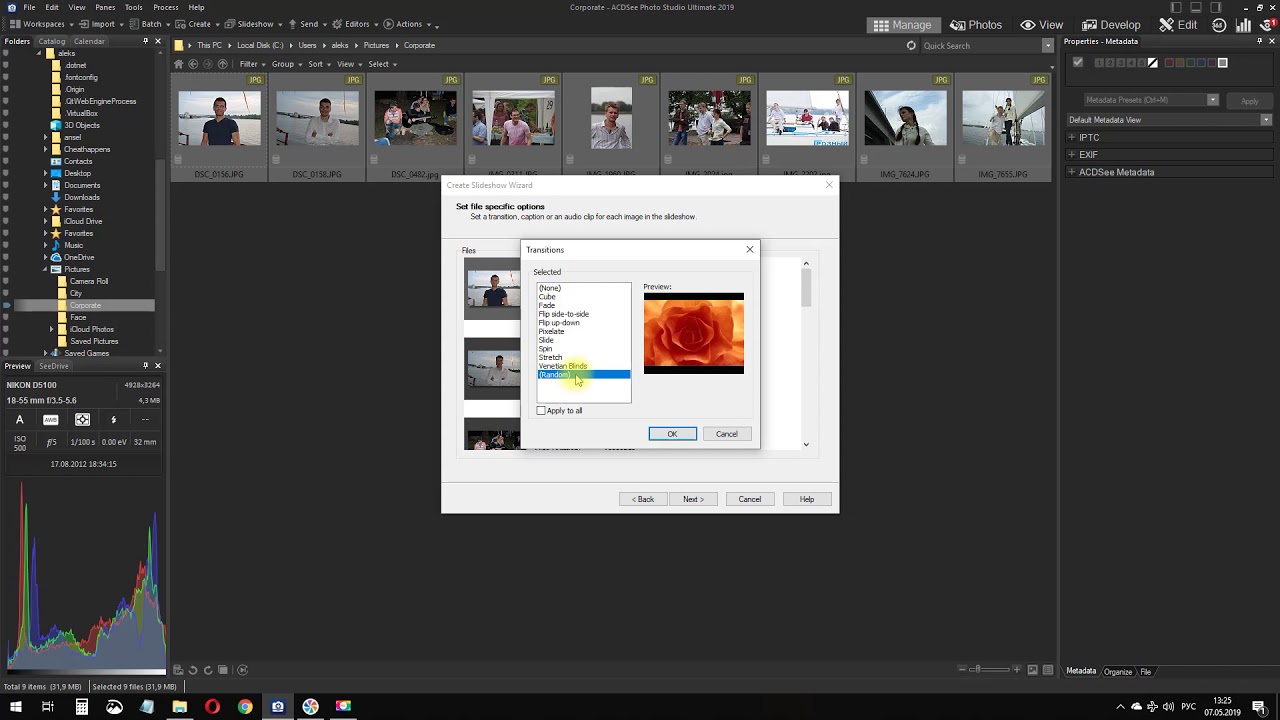Open the Filter dropdown in file list
The height and width of the screenshot is (720, 1280).
251,64
